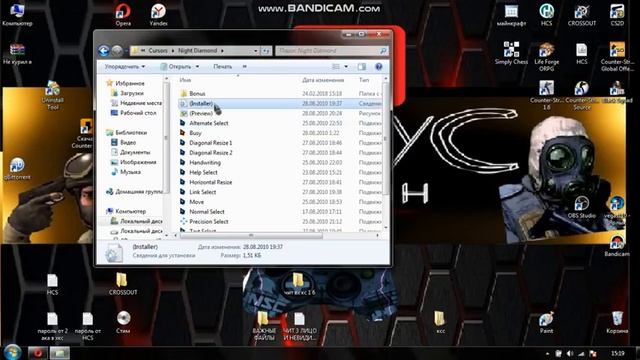Open Explorer help question-mark icon
640x360 pixels.
pos(378,67)
